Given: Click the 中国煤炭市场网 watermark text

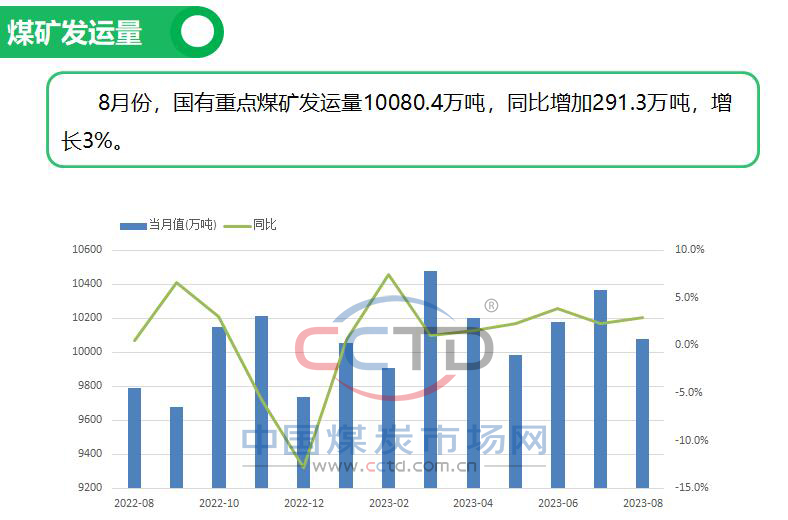Looking at the screenshot, I should click(395, 440).
